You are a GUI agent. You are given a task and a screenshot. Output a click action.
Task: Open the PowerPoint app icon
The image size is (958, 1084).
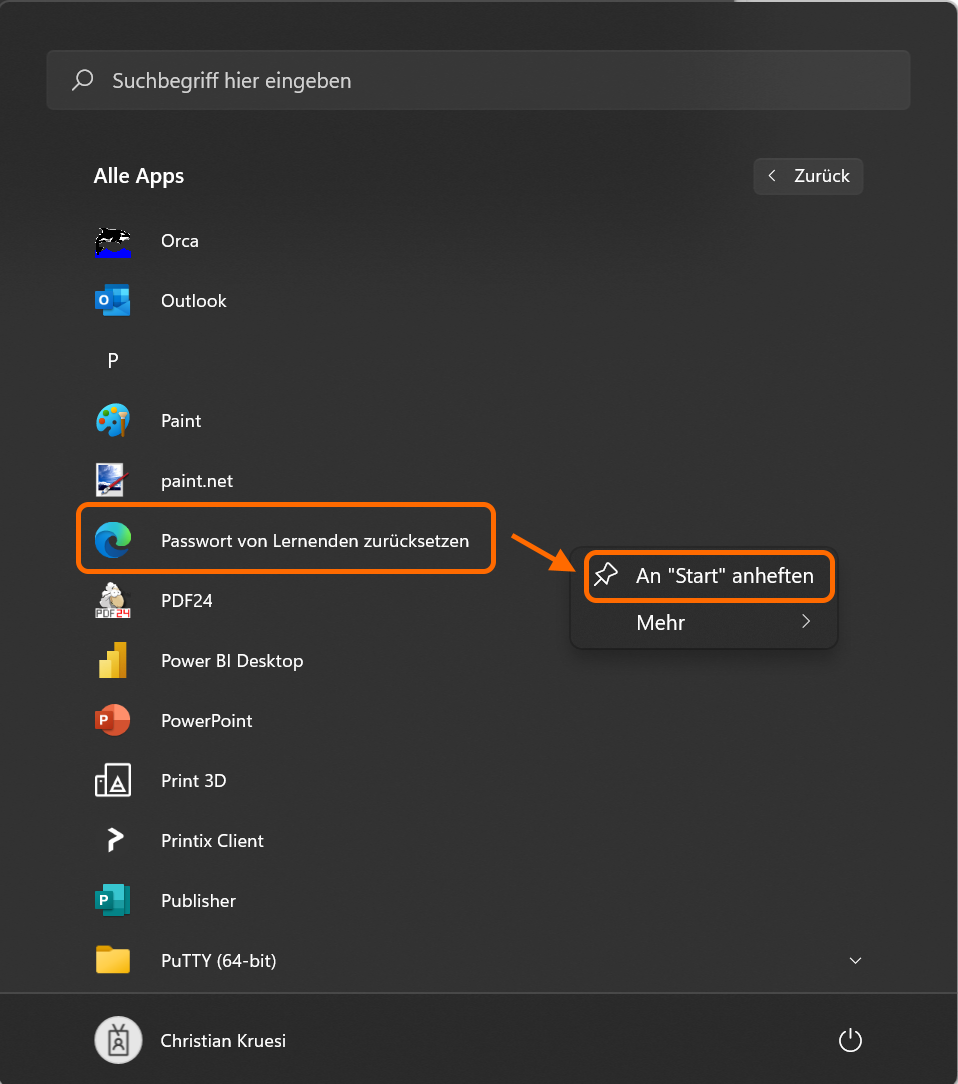[113, 721]
